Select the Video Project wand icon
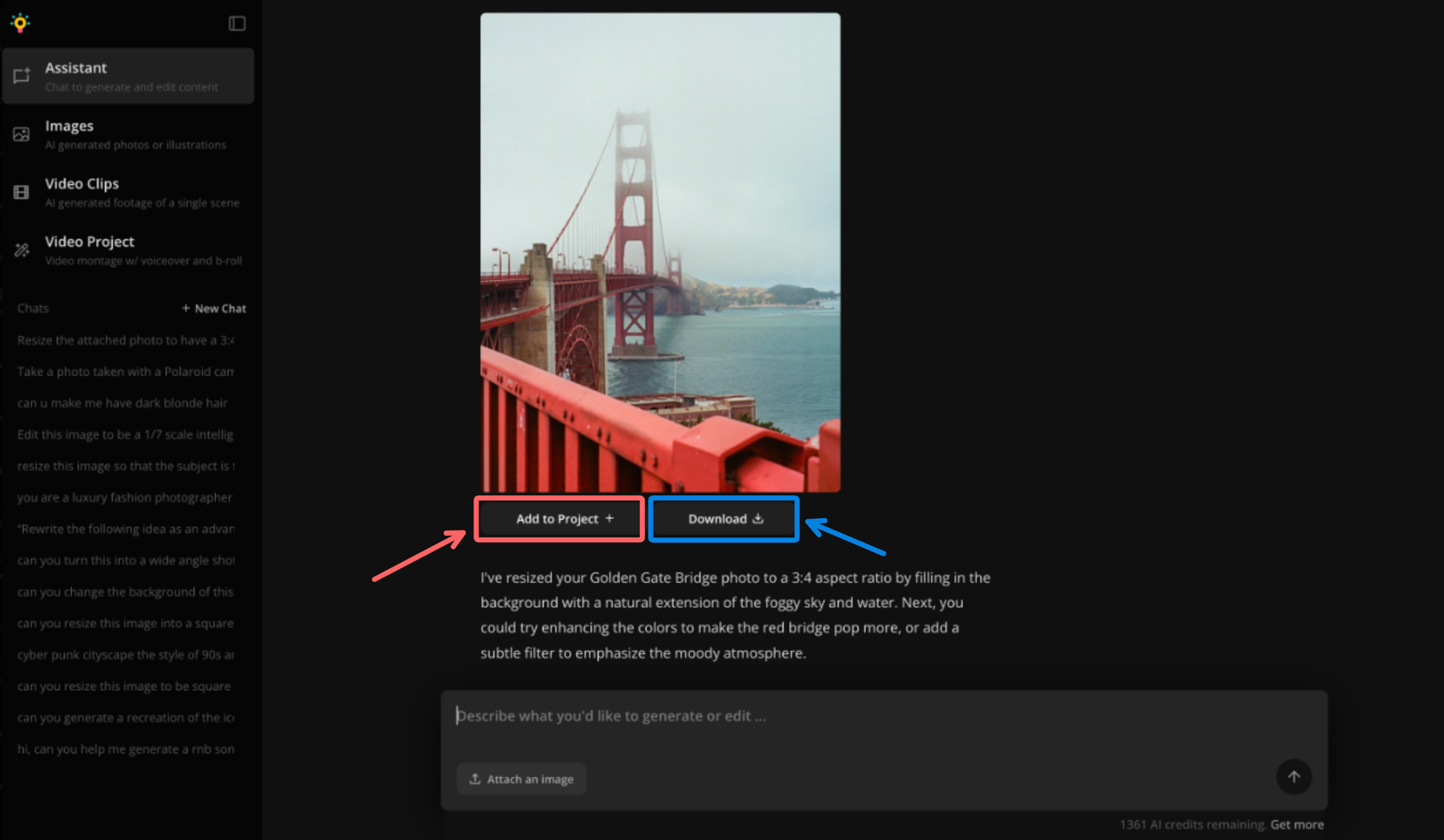The image size is (1444, 840). pyautogui.click(x=21, y=250)
